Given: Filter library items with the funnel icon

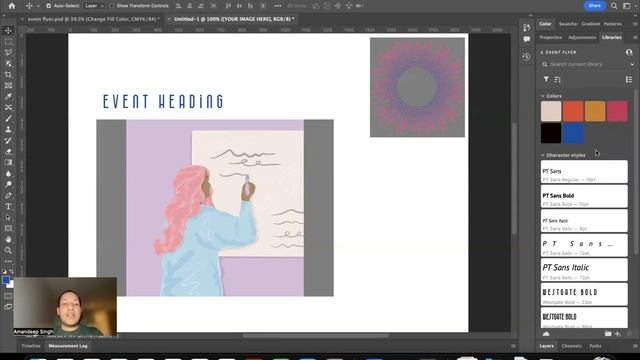Looking at the screenshot, I should [x=546, y=80].
